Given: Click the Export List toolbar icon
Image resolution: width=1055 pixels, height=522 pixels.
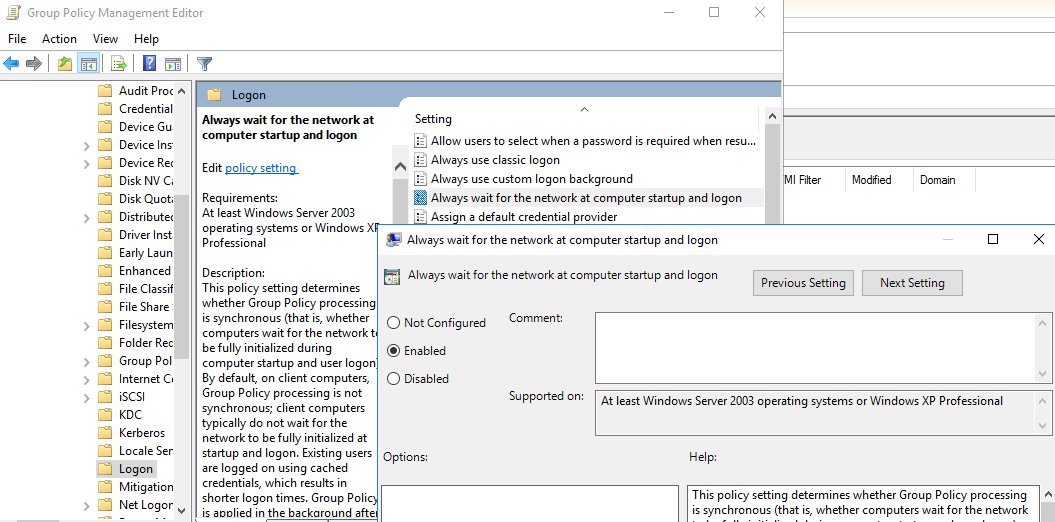Looking at the screenshot, I should (x=119, y=64).
